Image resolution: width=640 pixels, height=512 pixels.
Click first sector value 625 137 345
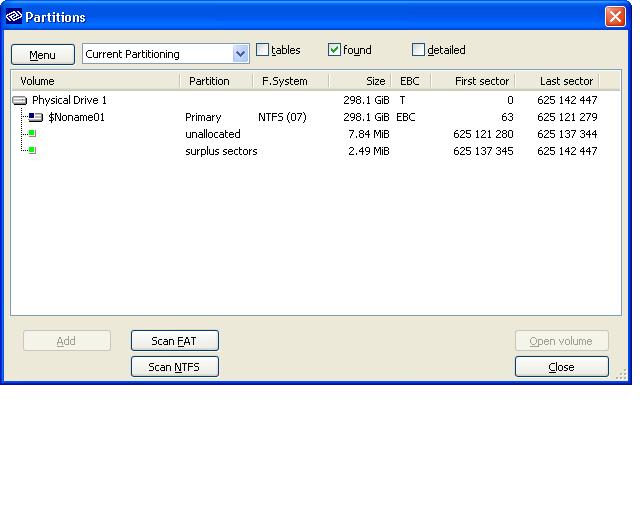pos(483,151)
